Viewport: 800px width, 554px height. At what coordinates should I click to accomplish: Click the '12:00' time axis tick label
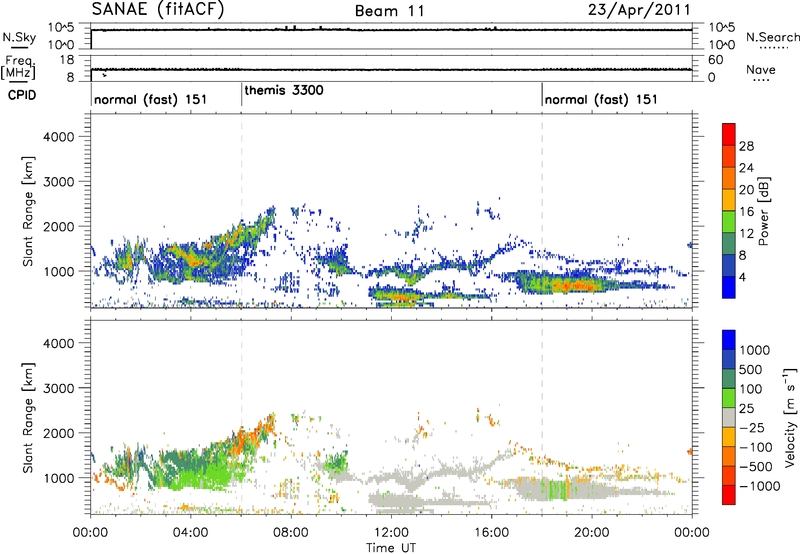(391, 533)
